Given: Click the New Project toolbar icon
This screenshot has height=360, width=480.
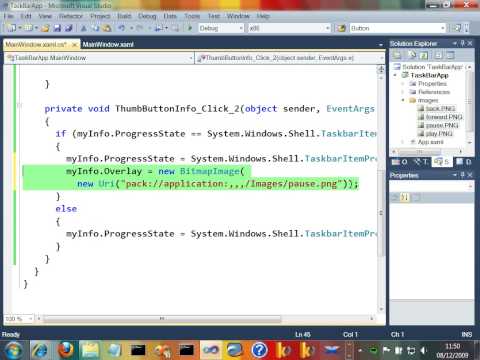Looking at the screenshot, I should [11, 28].
